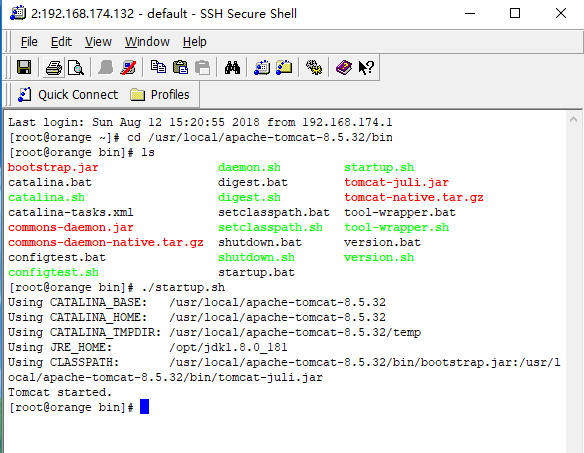Click the CATALINA_TMPDIR path ending in /temp
The height and width of the screenshot is (453, 584).
click(x=295, y=332)
